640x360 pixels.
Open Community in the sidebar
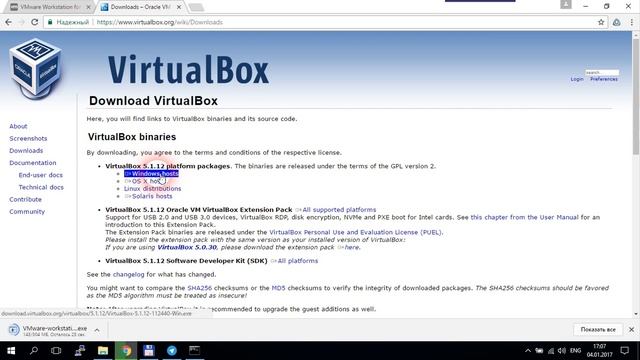[27, 212]
